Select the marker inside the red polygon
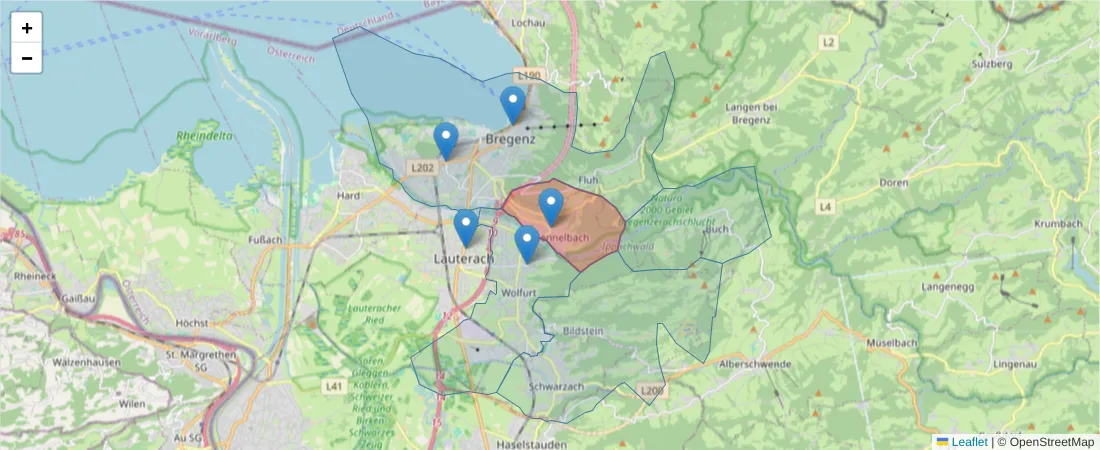 click(551, 208)
